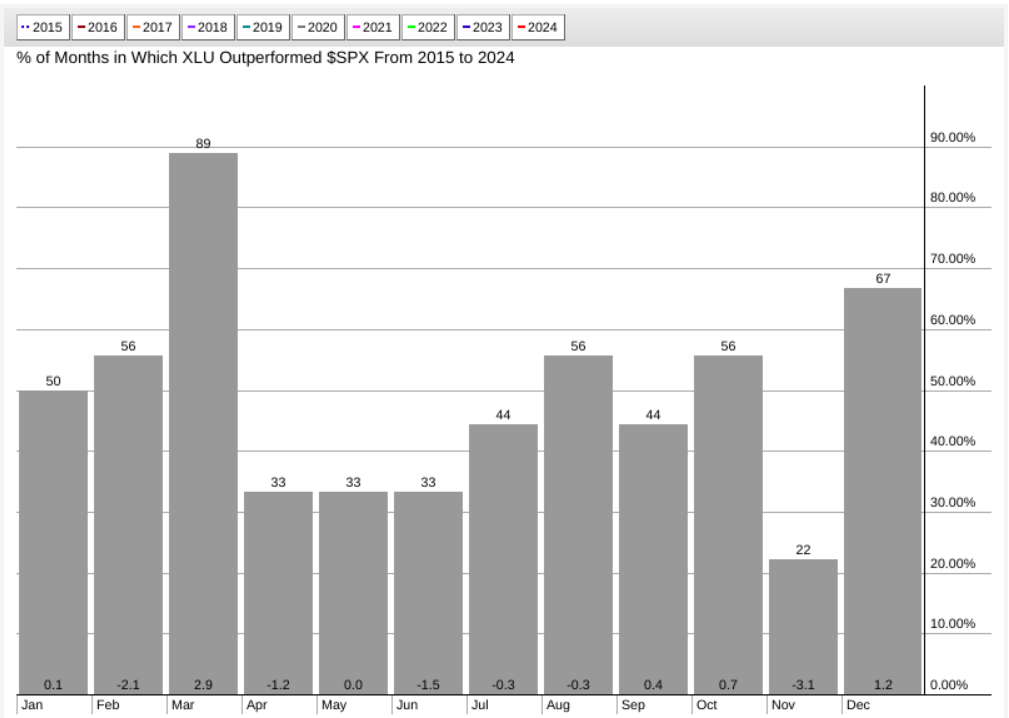Toggle the 2020 year series button
This screenshot has width=1009, height=718.
pyautogui.click(x=318, y=28)
